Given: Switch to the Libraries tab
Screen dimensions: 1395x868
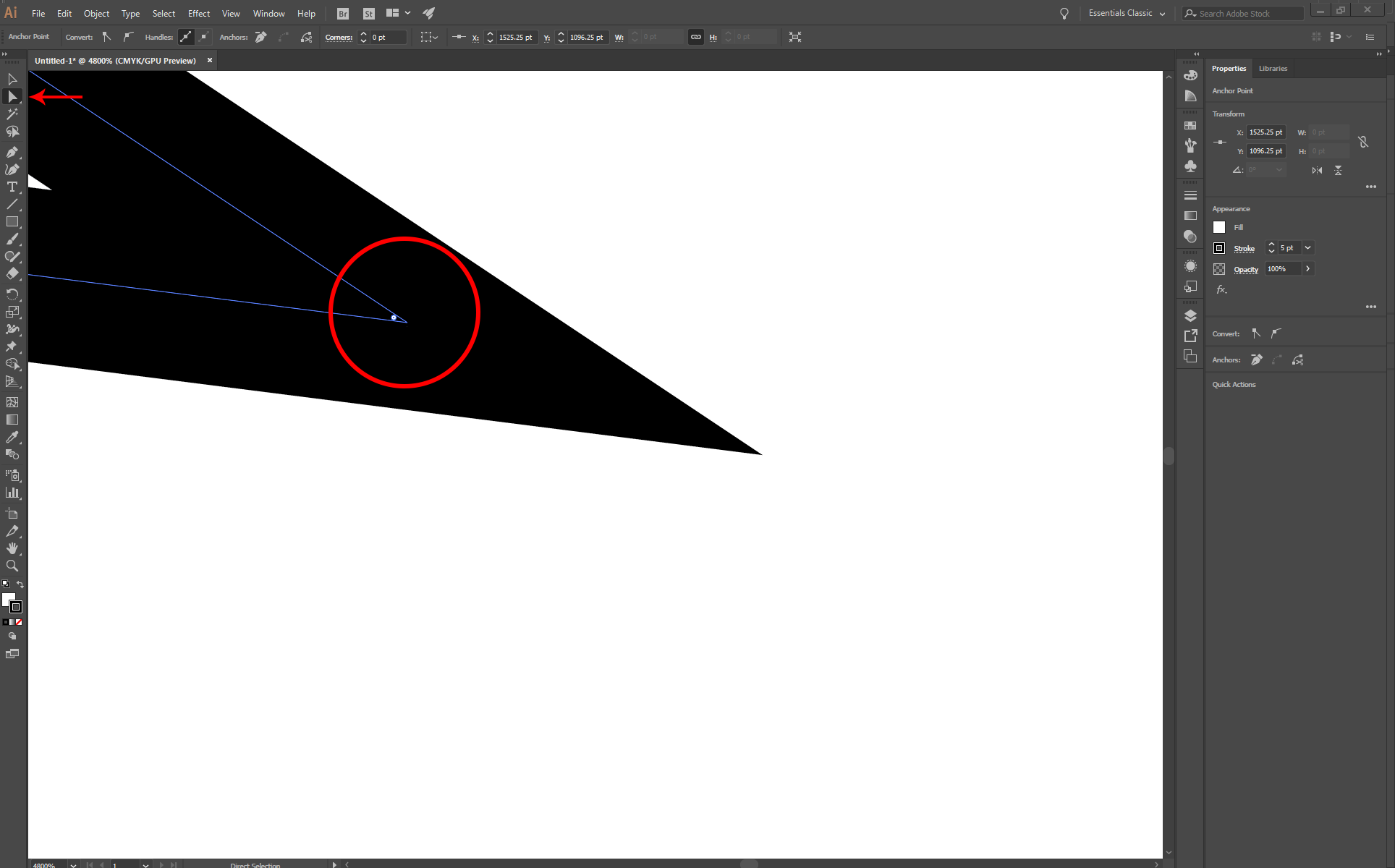Looking at the screenshot, I should pos(1273,69).
